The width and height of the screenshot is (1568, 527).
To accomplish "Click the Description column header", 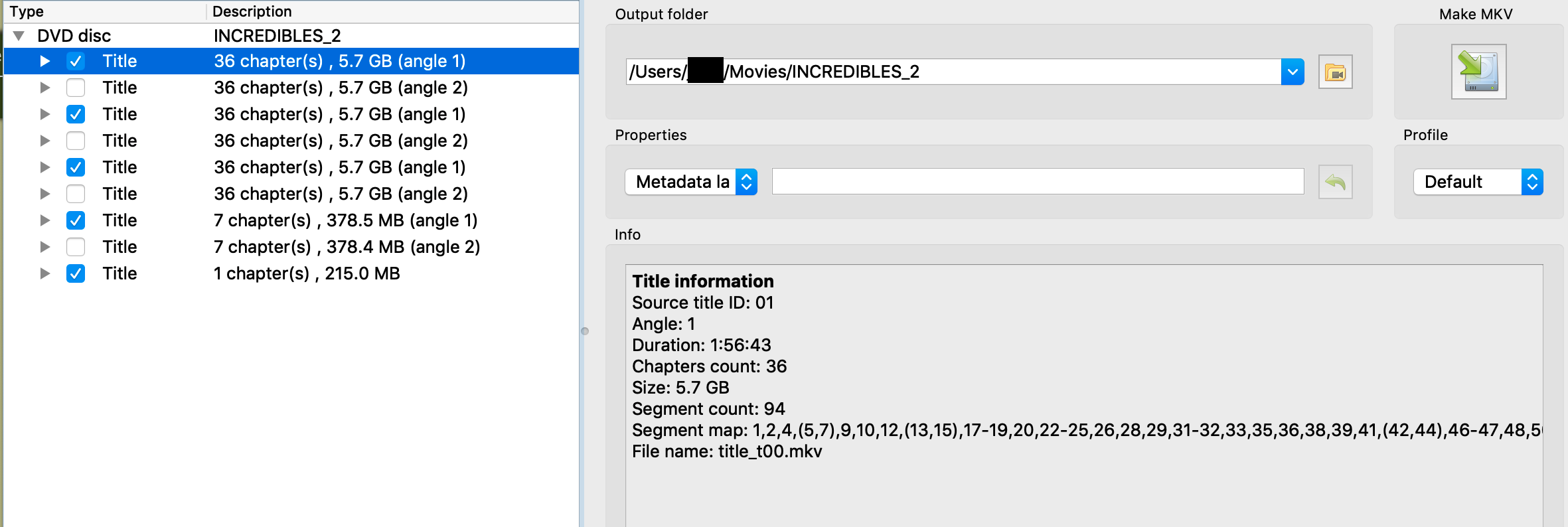I will (393, 12).
